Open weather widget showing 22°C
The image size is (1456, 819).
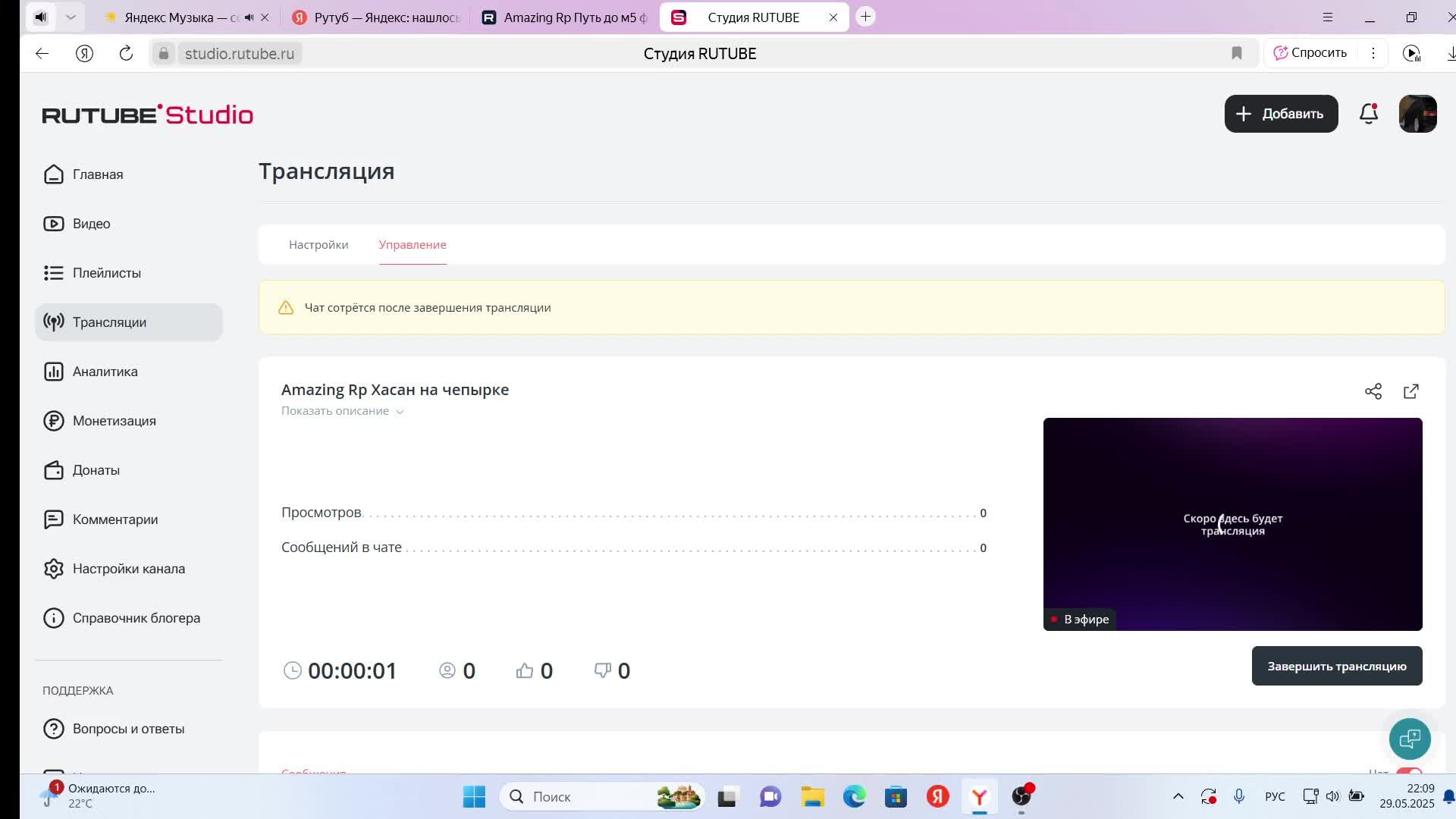[x=99, y=796]
